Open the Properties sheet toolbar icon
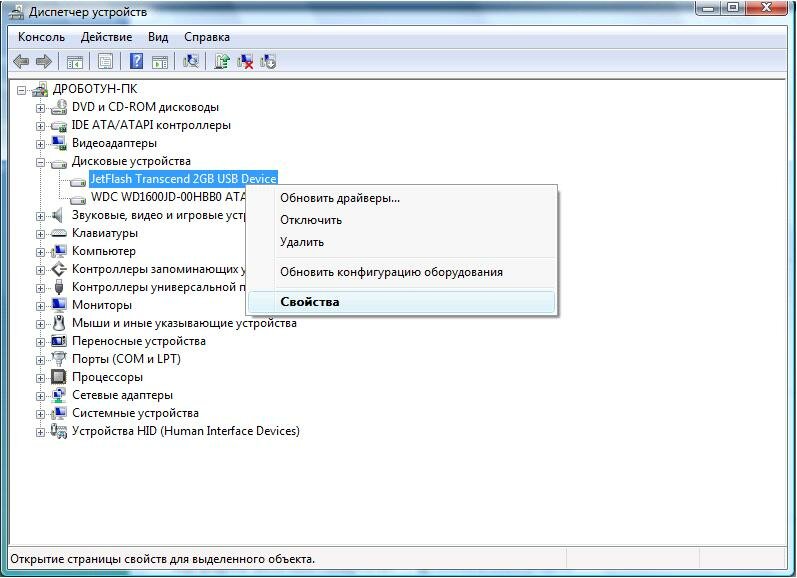Image resolution: width=797 pixels, height=578 pixels. [x=105, y=62]
